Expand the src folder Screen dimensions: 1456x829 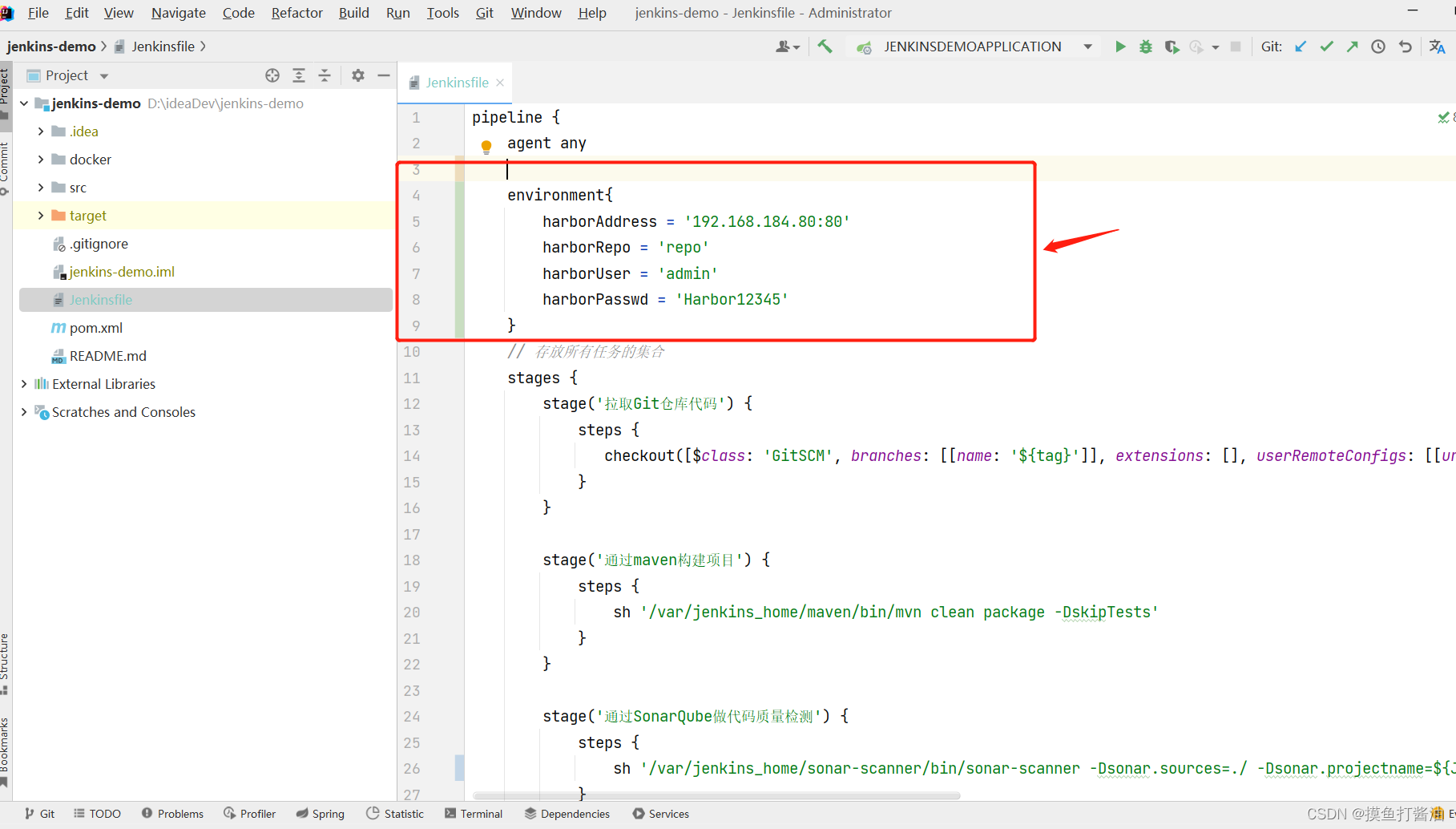pyautogui.click(x=41, y=188)
